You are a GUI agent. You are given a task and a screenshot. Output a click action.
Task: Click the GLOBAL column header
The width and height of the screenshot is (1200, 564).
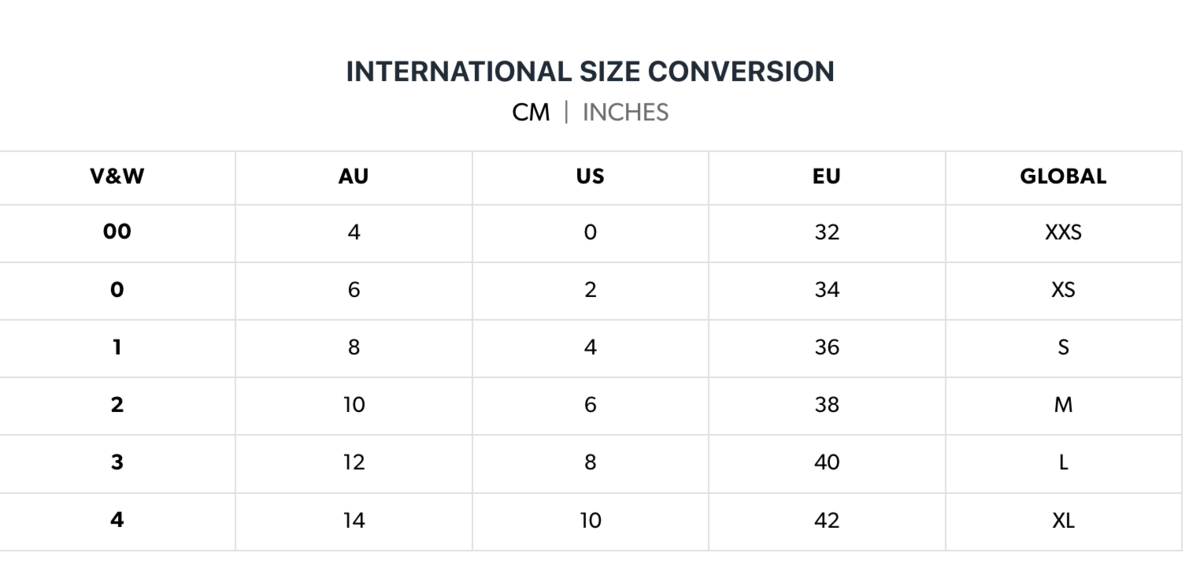(1063, 177)
